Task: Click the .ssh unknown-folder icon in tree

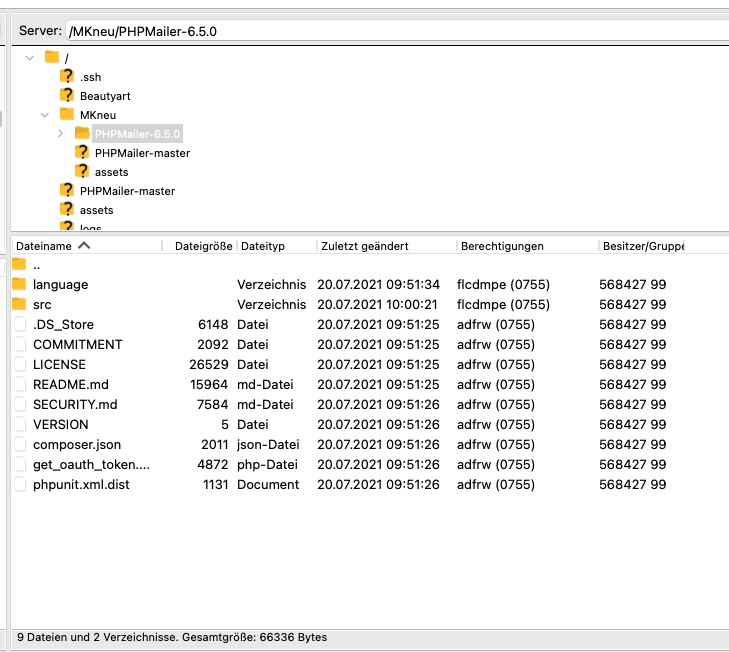Action: click(67, 77)
